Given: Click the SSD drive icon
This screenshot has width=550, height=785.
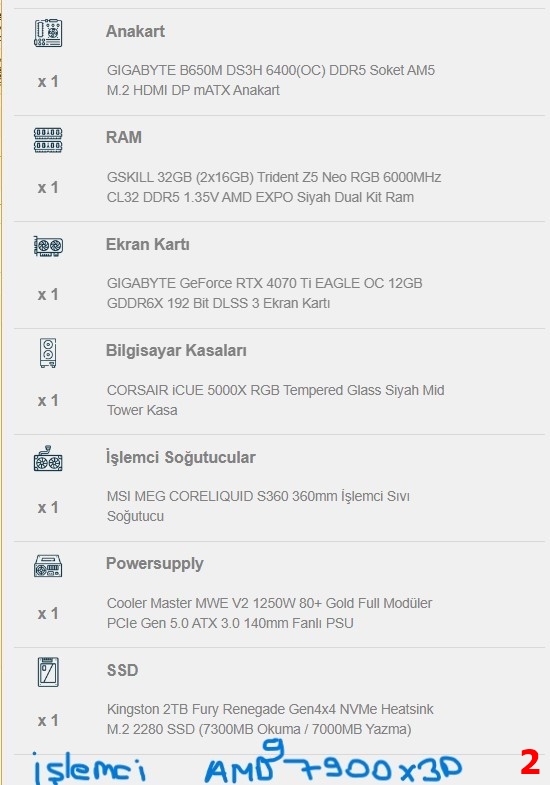Looking at the screenshot, I should coord(48,672).
